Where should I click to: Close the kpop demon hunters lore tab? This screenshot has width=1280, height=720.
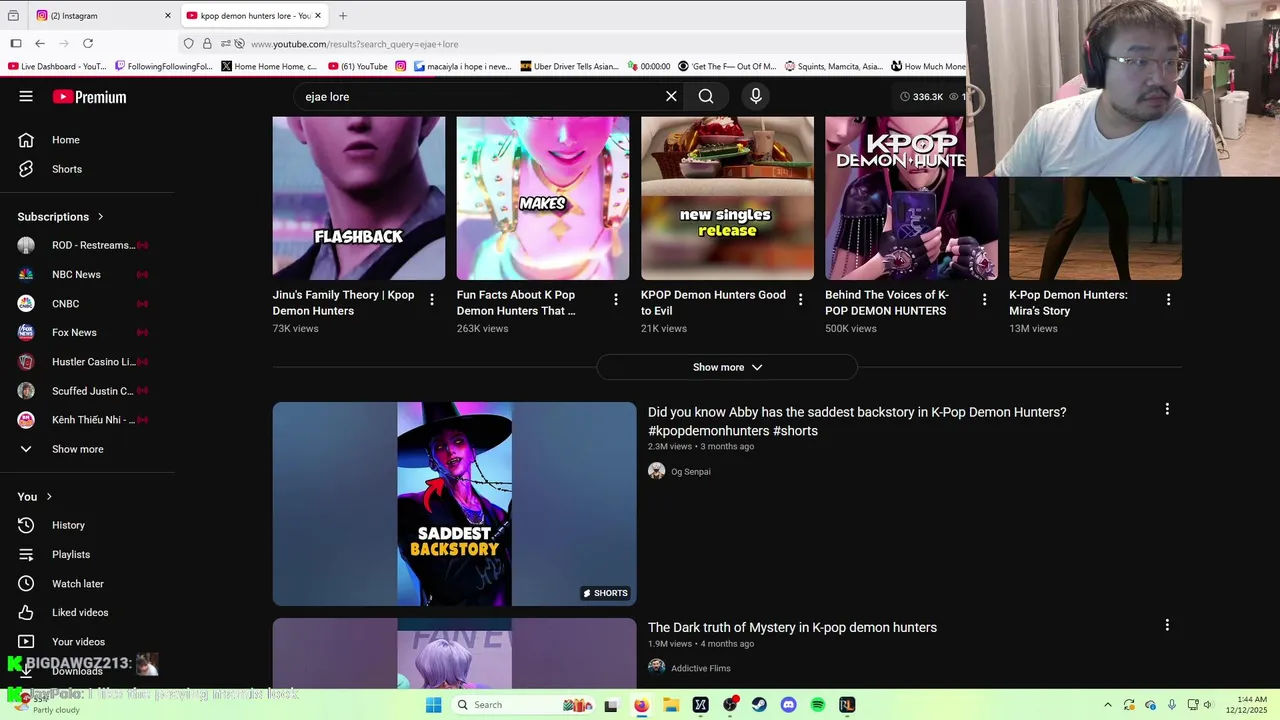(x=318, y=16)
